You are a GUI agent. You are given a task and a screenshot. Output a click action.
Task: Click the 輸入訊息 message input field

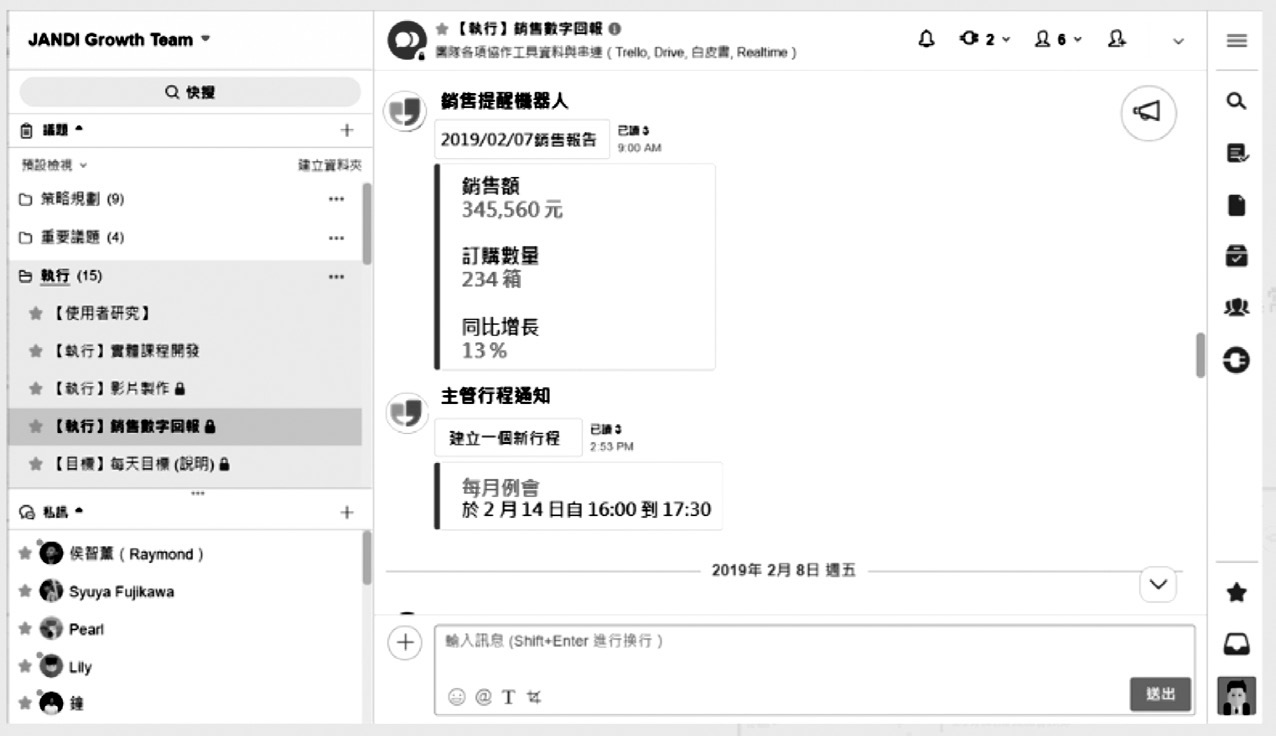pyautogui.click(x=815, y=641)
